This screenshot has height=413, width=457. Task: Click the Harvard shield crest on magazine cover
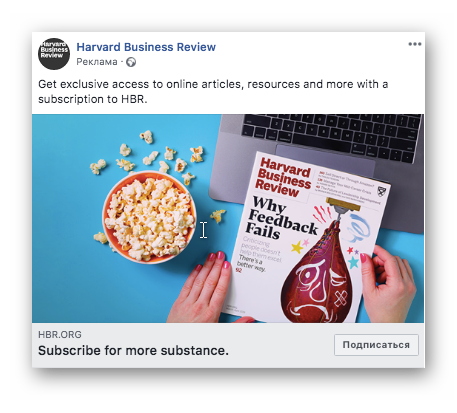[381, 191]
